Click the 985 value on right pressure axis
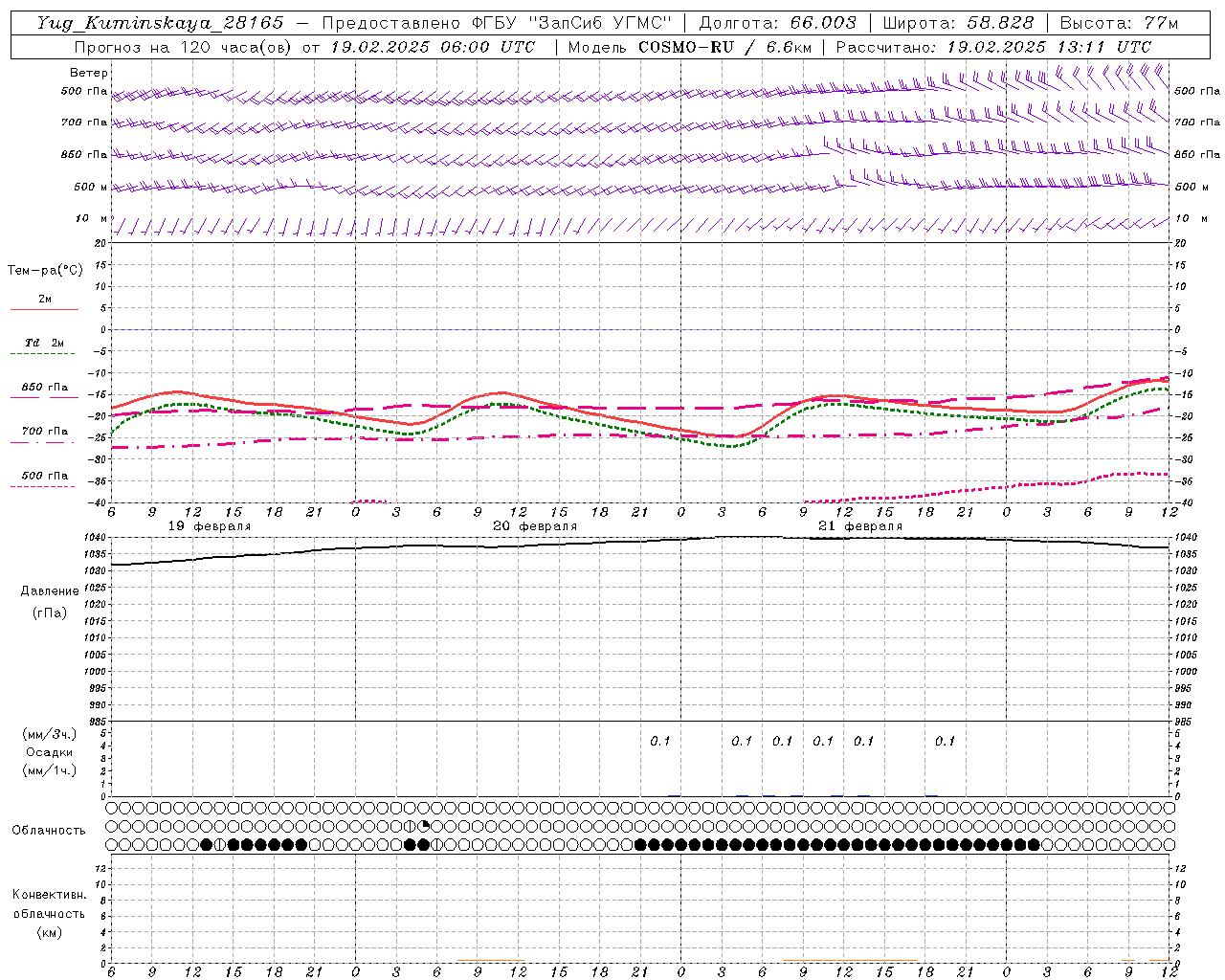The width and height of the screenshot is (1225, 980). point(1185,722)
